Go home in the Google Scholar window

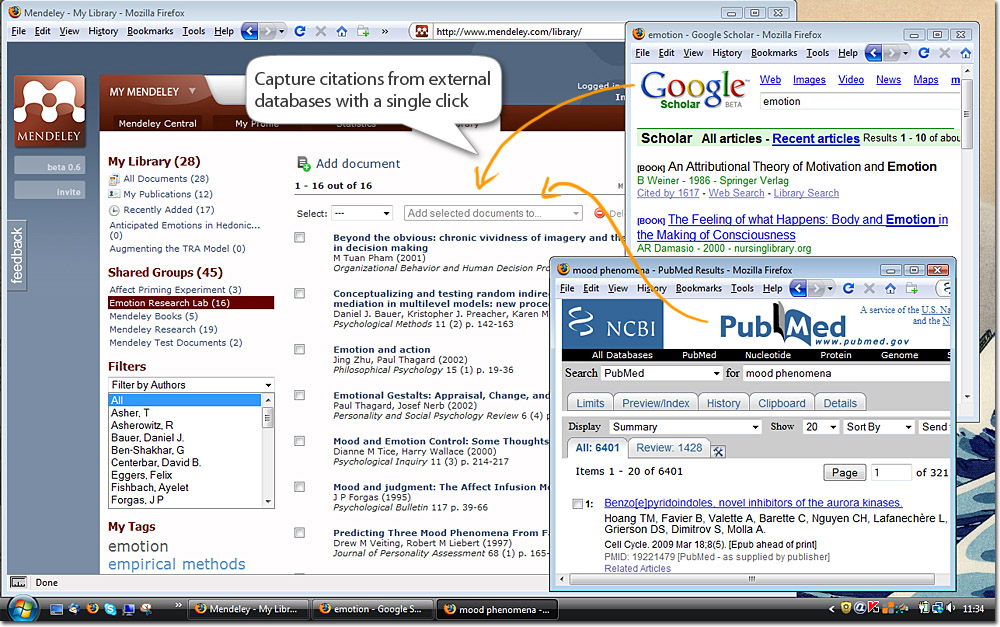tap(966, 53)
